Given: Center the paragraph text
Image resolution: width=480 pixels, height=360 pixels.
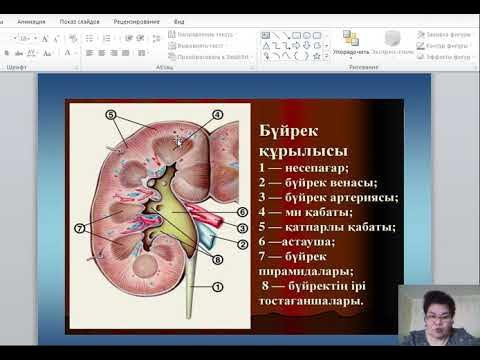Looking at the screenshot, I should coord(102,53).
